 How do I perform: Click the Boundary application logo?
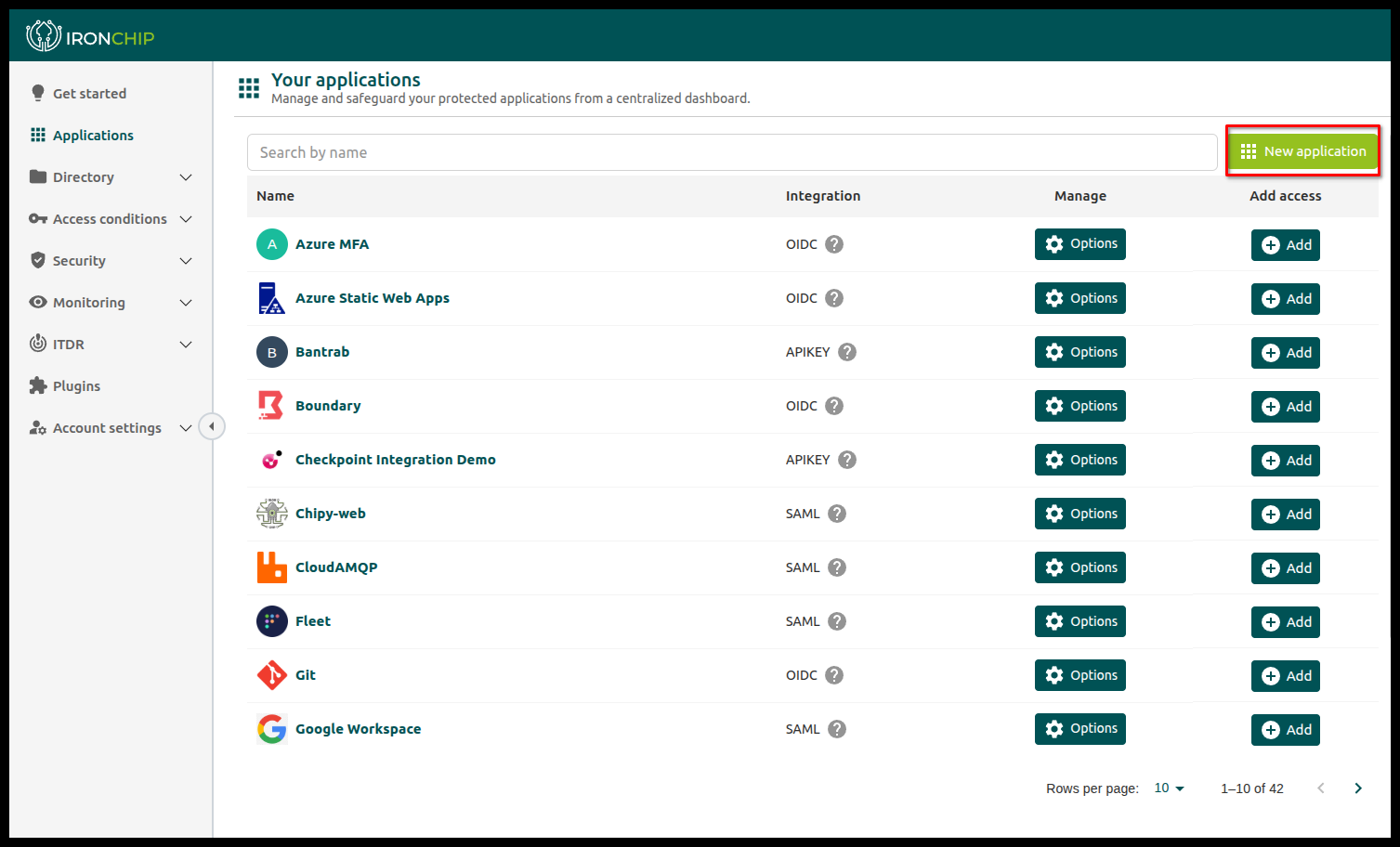pyautogui.click(x=271, y=406)
